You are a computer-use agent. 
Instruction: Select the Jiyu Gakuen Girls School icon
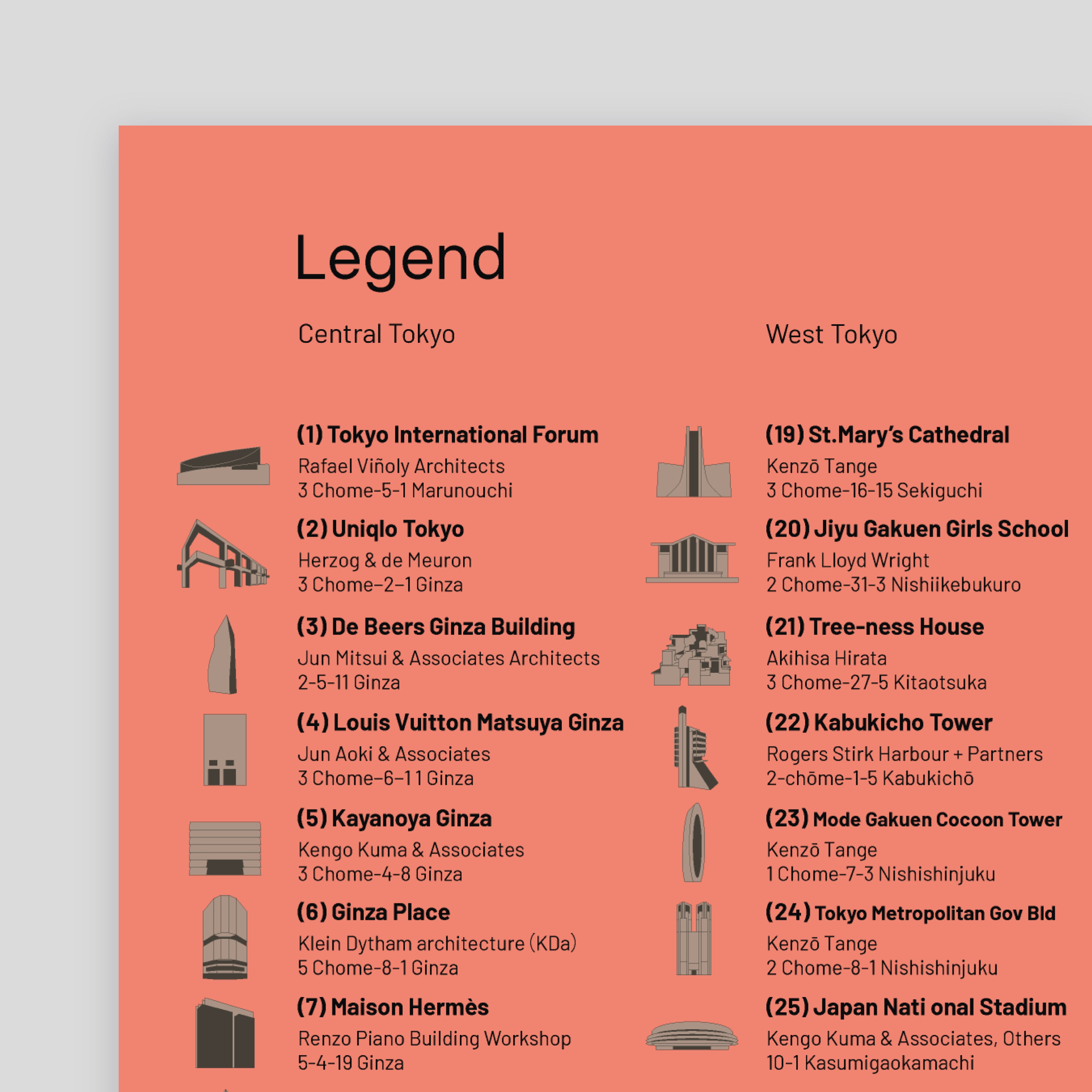692,558
